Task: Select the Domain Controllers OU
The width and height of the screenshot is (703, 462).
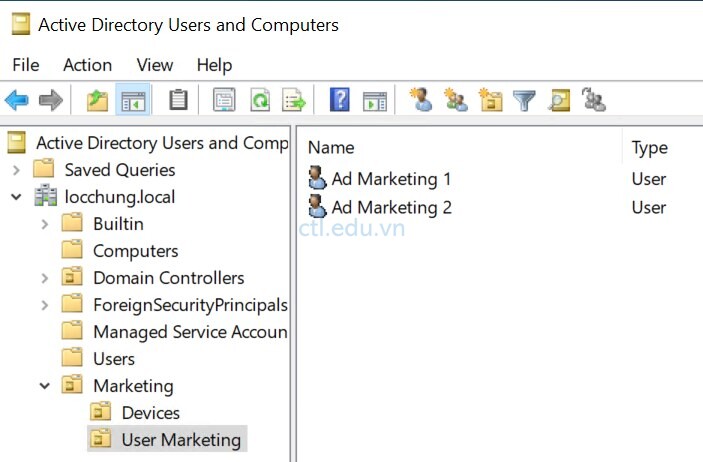Action: (x=169, y=278)
